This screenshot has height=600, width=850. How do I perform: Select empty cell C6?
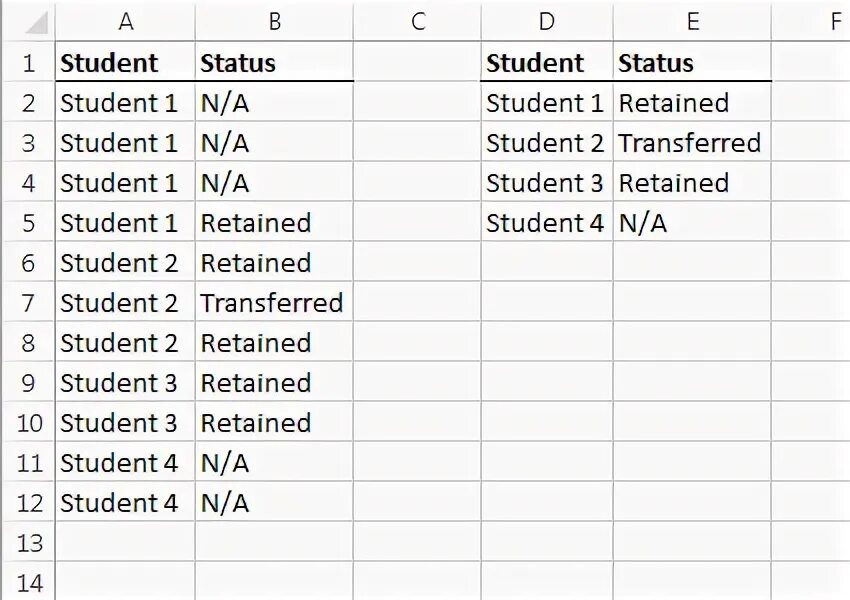point(417,263)
